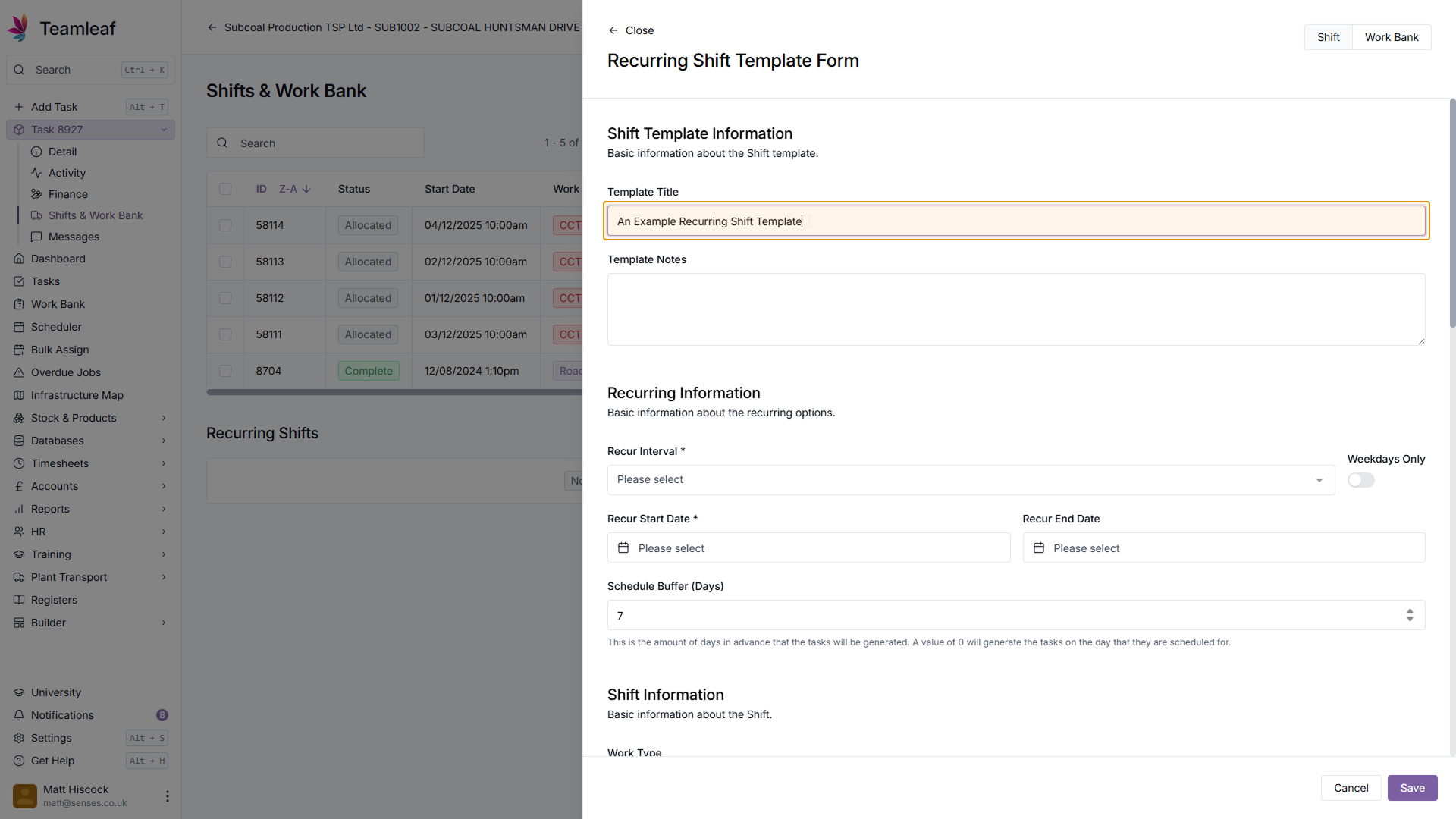Click calendar icon in Recur End Date

pyautogui.click(x=1039, y=548)
